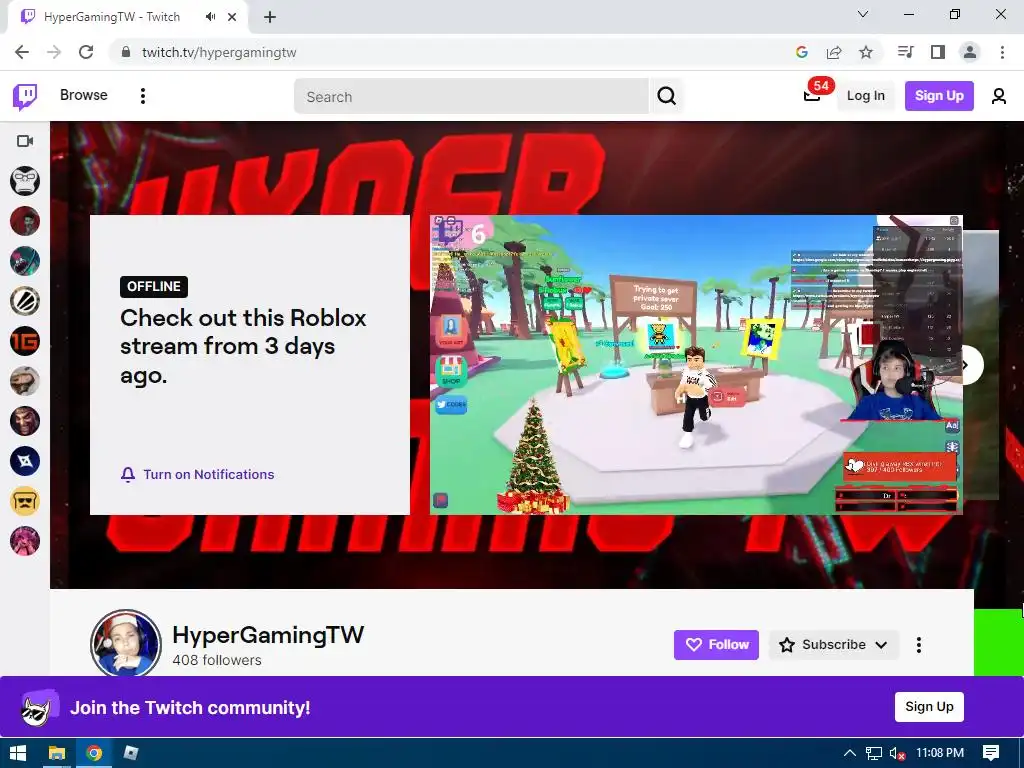
Task: Open the Windows Start menu
Action: (18, 753)
